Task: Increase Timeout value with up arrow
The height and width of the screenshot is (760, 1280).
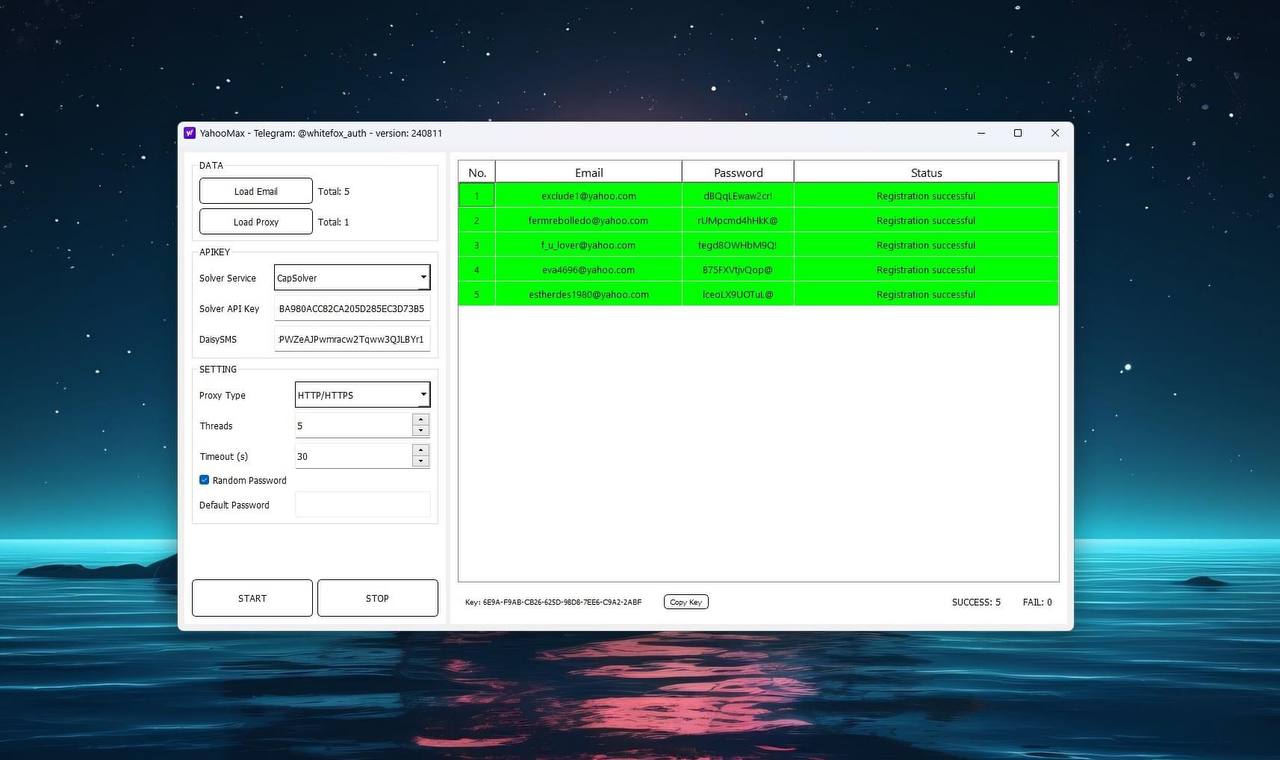Action: tap(421, 450)
